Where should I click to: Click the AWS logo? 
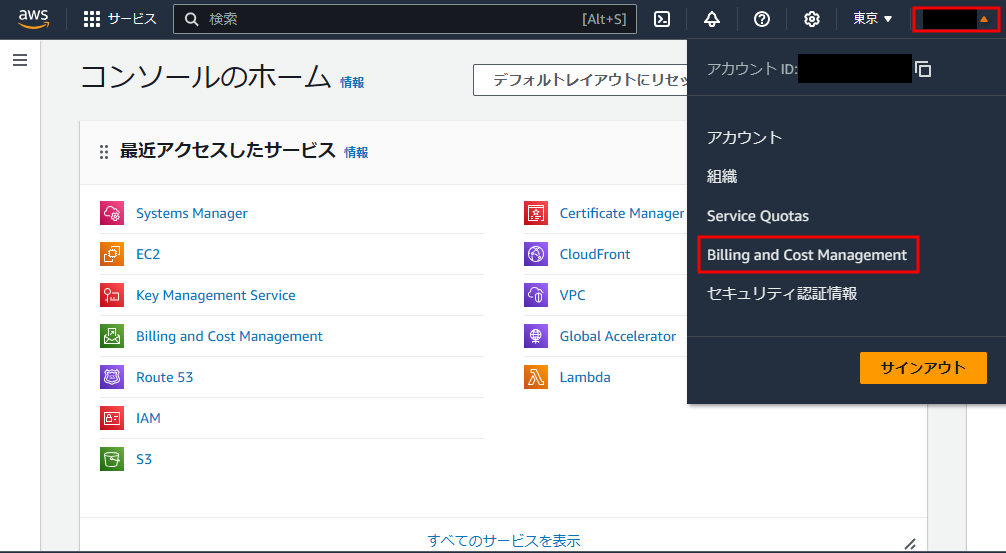33,19
